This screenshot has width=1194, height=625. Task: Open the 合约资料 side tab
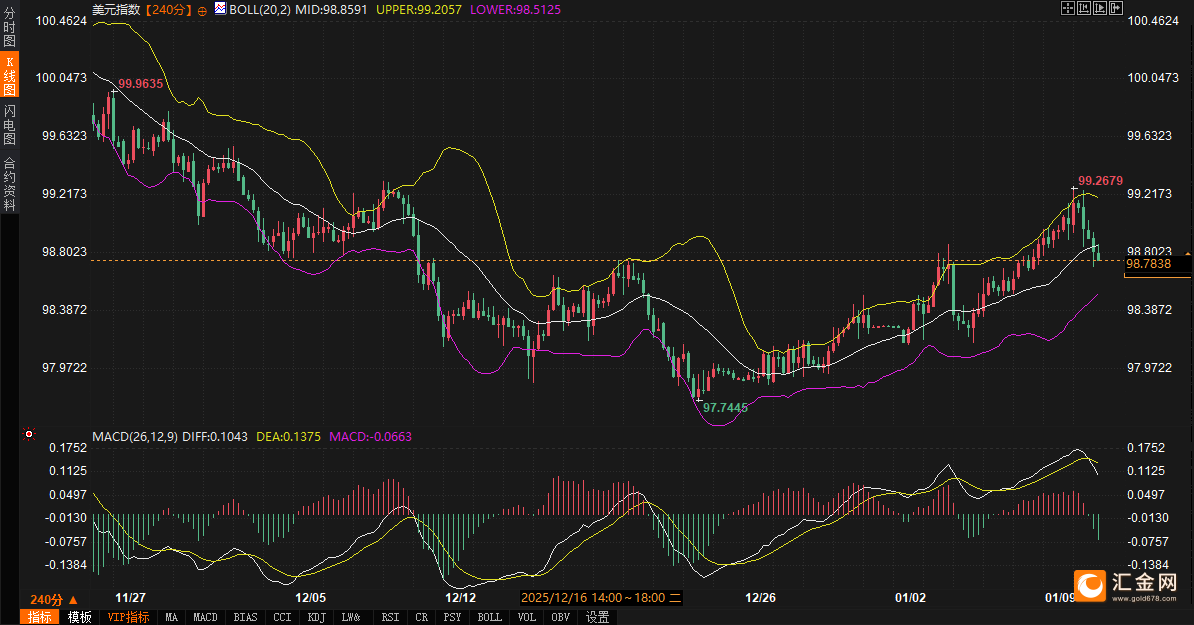pyautogui.click(x=10, y=184)
